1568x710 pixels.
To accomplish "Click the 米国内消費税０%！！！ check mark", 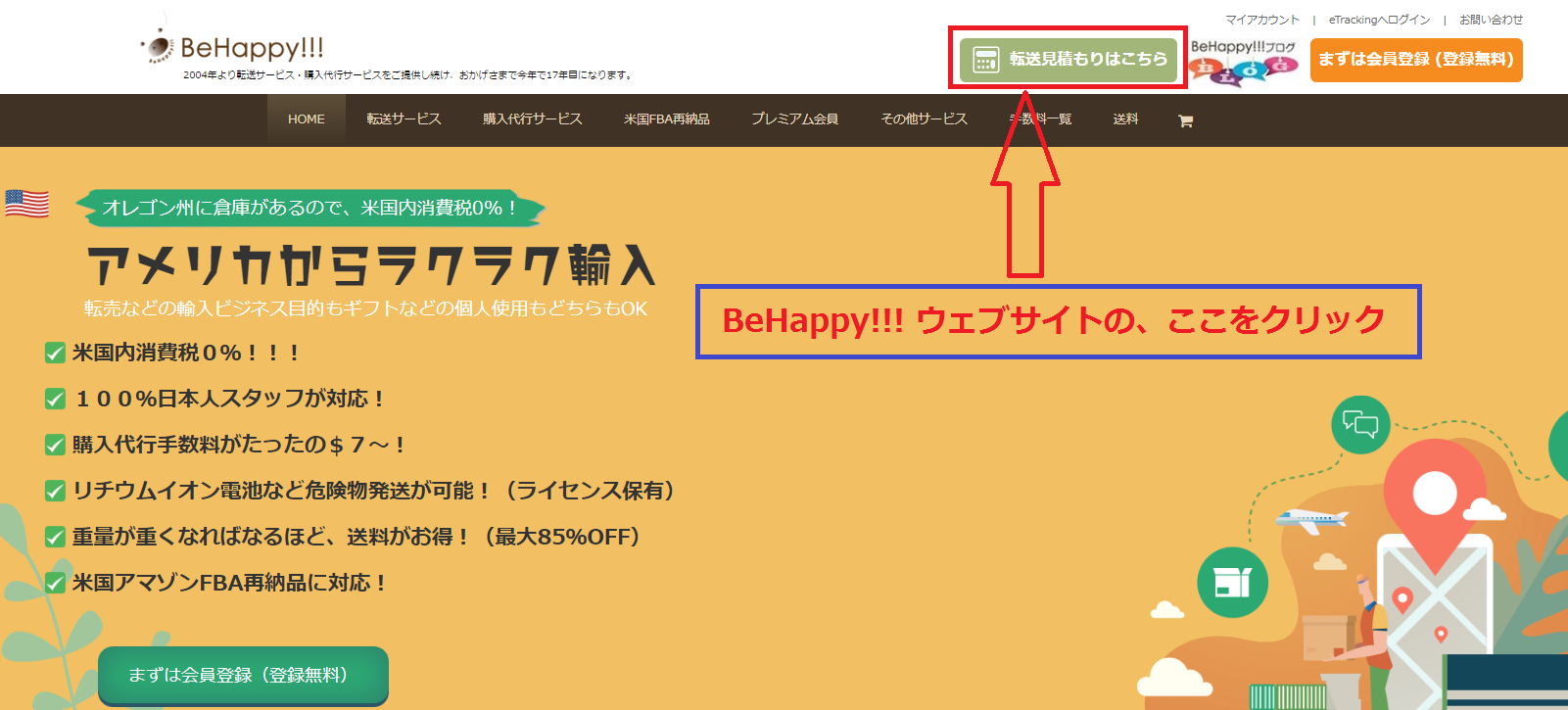I will pyautogui.click(x=55, y=353).
